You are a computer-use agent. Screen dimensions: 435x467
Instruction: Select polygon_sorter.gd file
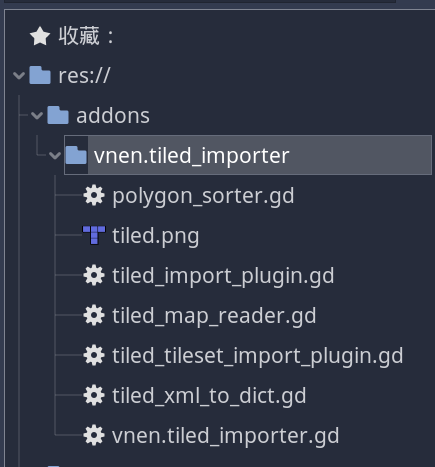203,196
